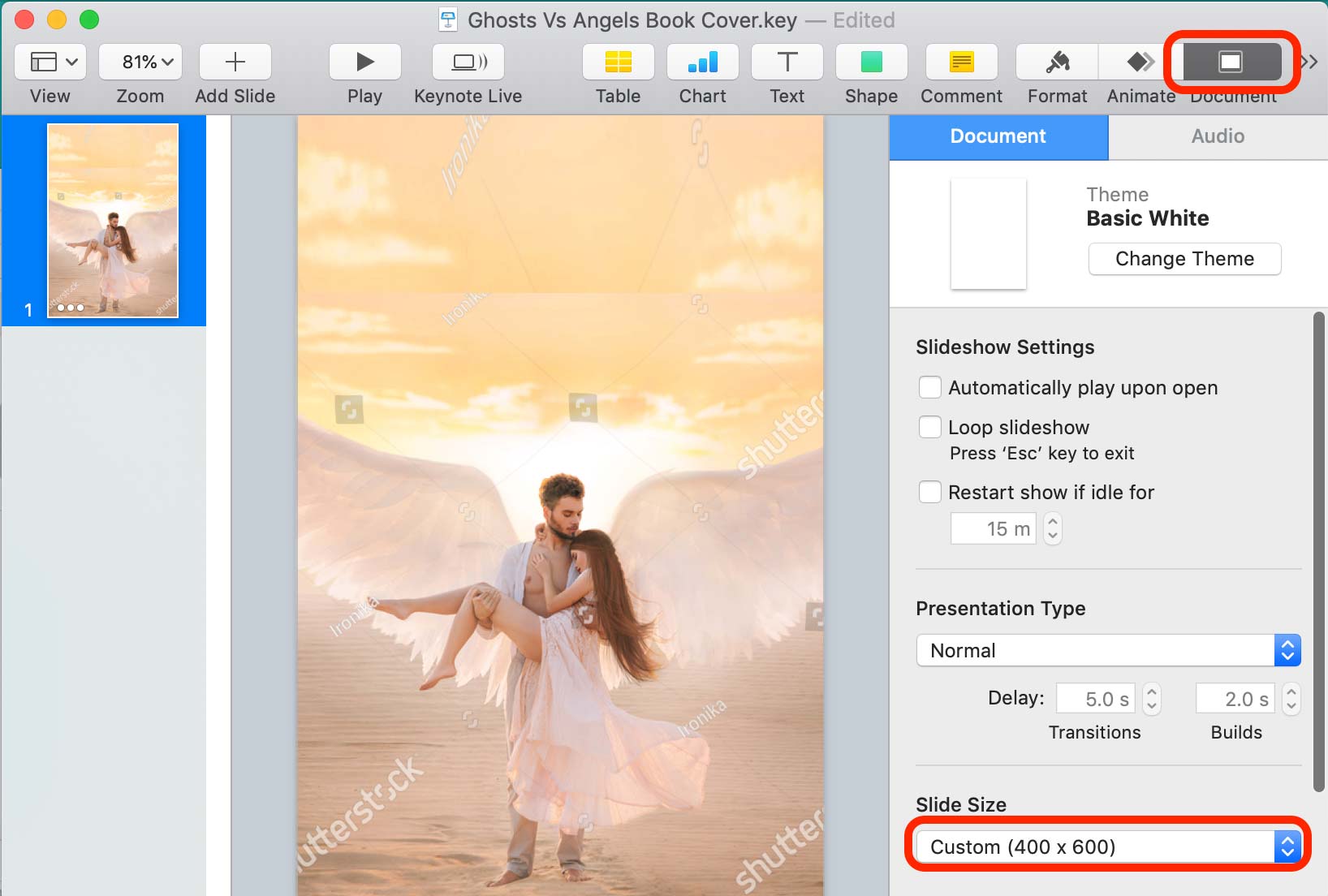Insert a Table from the toolbar
1328x896 pixels.
(x=618, y=62)
